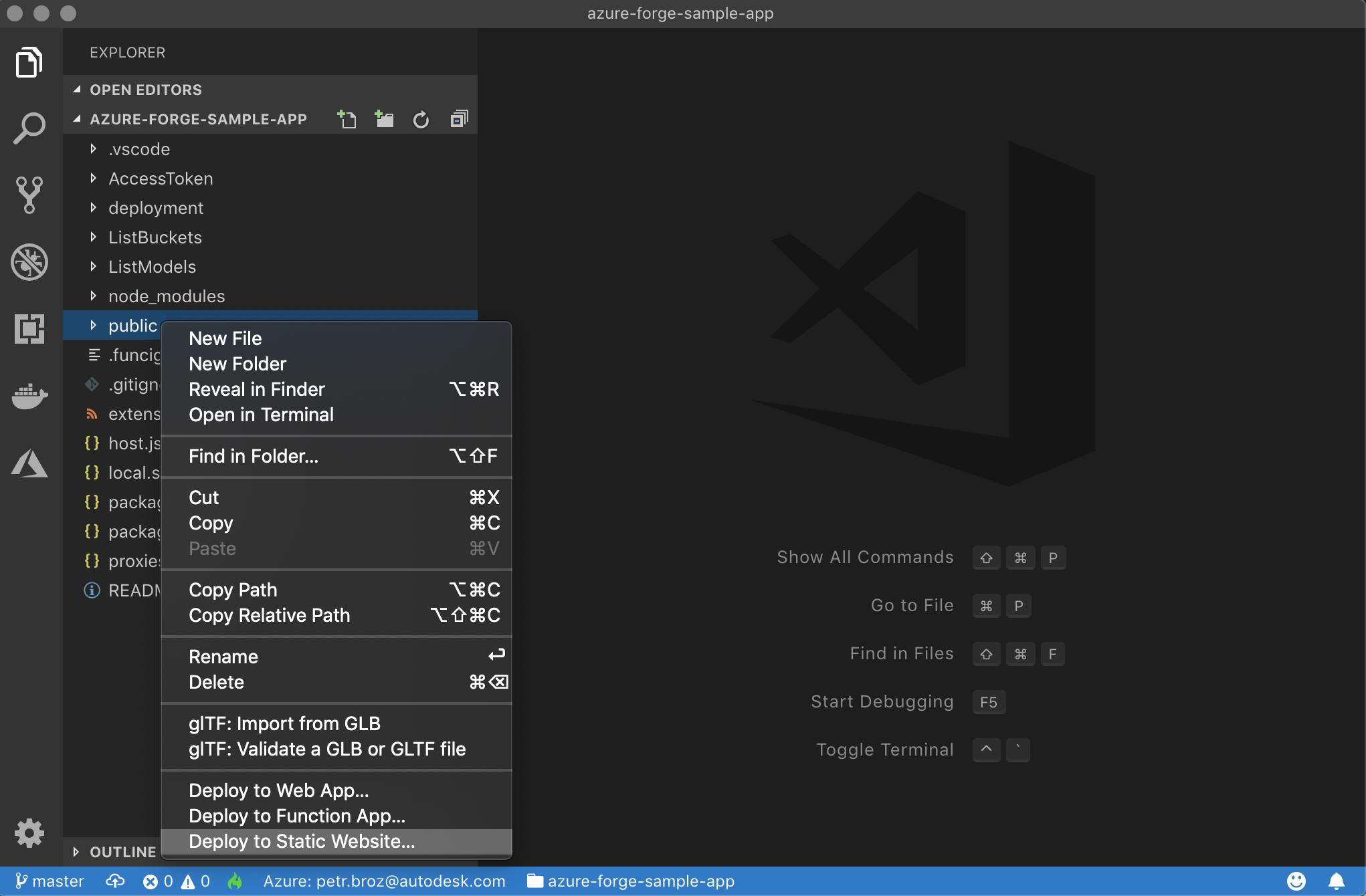This screenshot has width=1366, height=896.
Task: Open the local.settings file row
Action: click(112, 473)
